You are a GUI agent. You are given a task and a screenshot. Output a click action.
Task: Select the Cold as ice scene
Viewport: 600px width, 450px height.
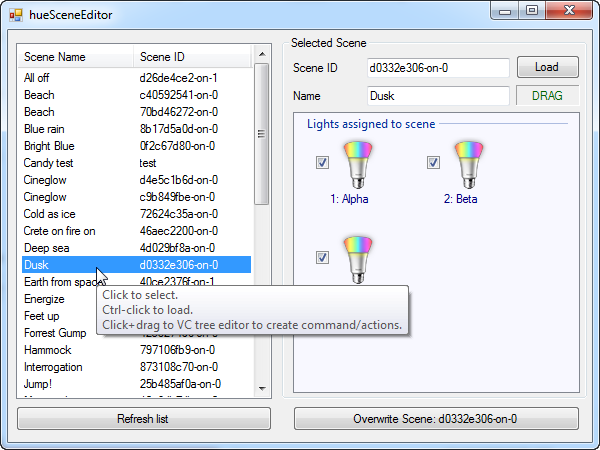click(136, 214)
